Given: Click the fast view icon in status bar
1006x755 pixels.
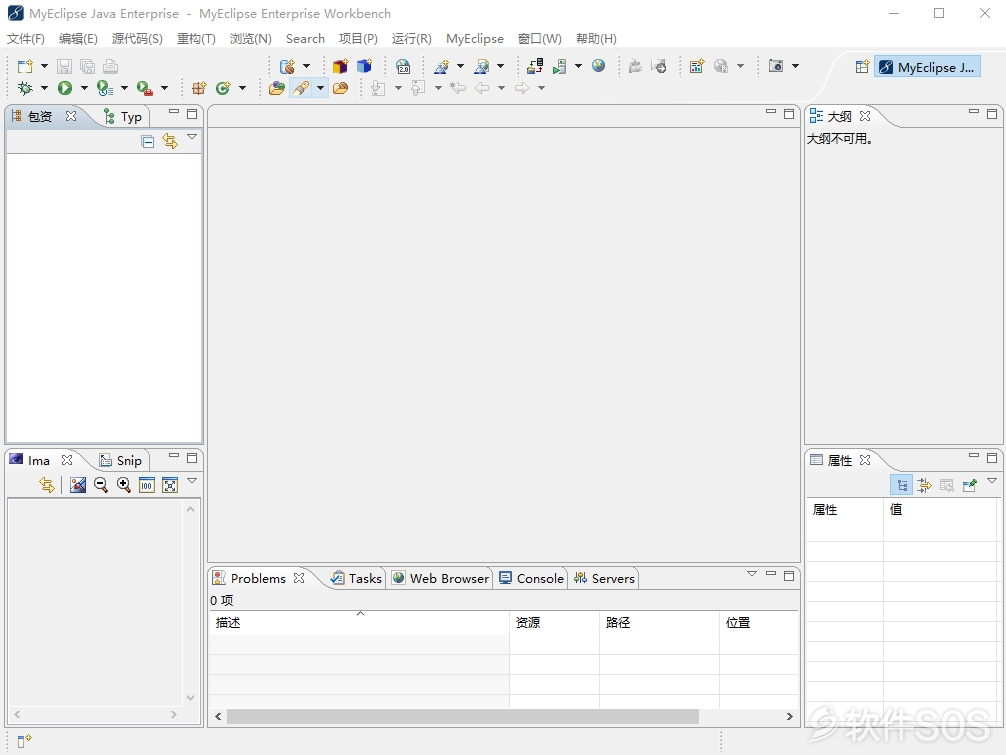Looking at the screenshot, I should (x=24, y=742).
